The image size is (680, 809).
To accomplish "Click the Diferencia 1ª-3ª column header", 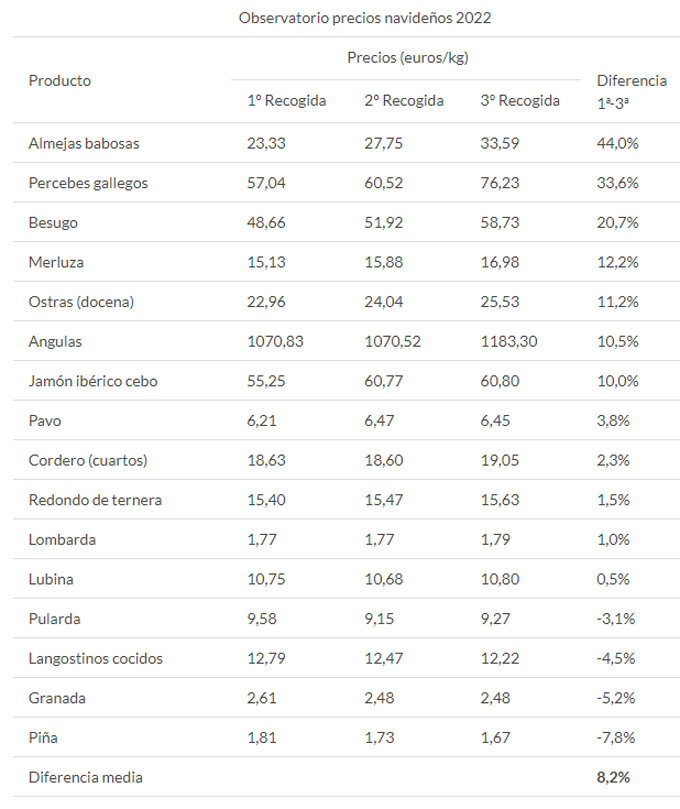I will (631, 90).
